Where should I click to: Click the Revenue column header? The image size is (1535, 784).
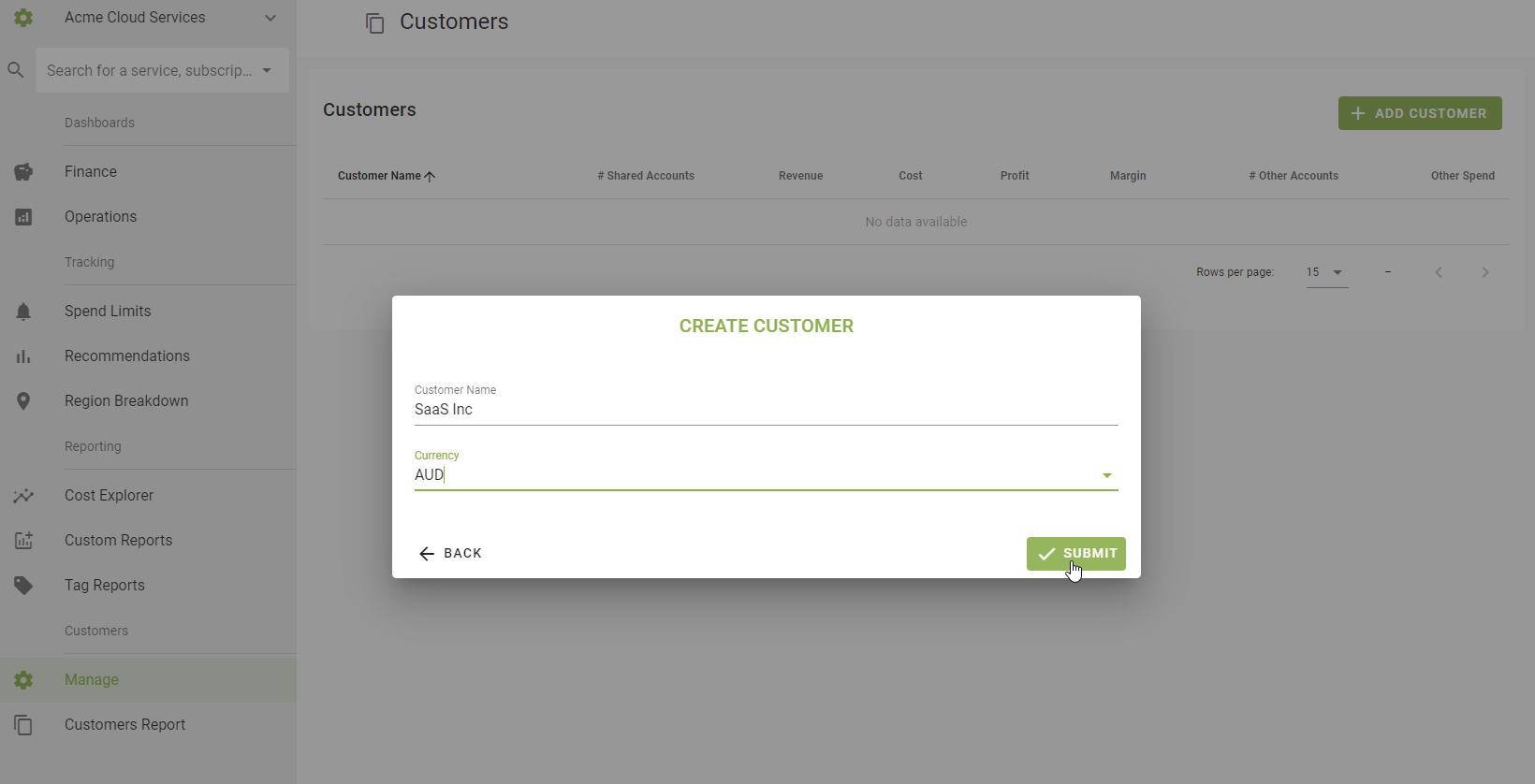click(x=801, y=176)
